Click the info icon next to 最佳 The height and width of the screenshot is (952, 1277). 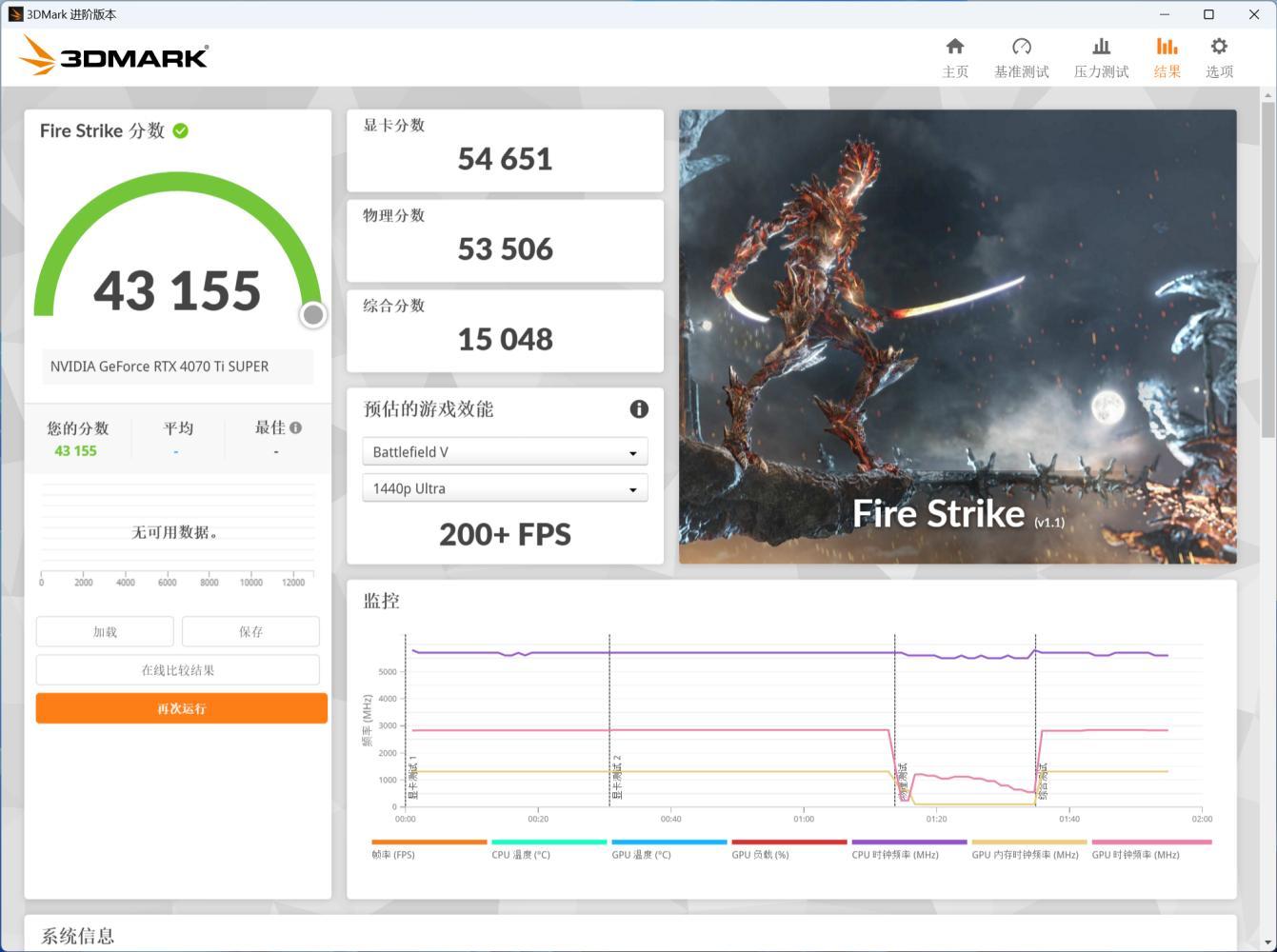tap(296, 427)
